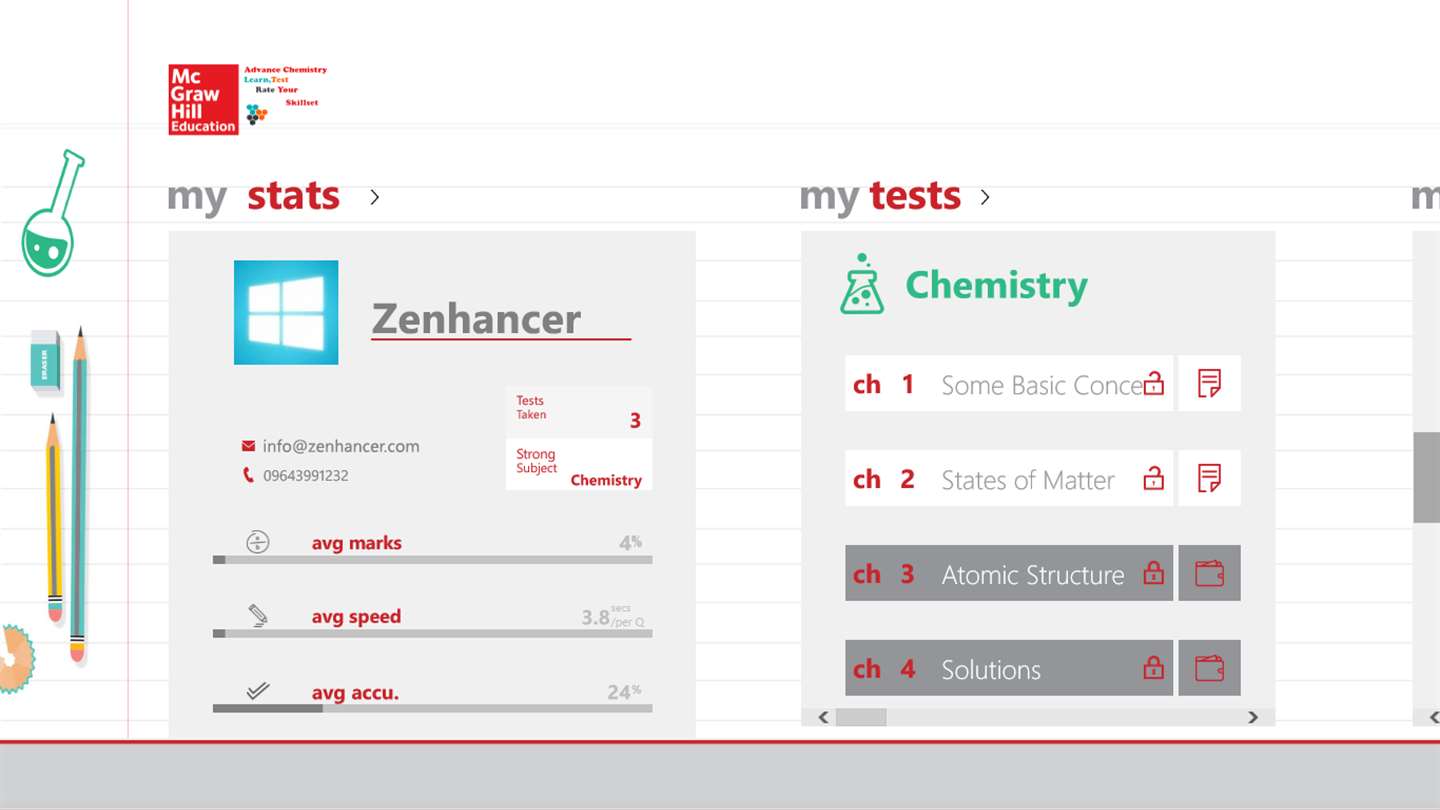Screen dimensions: 1440x810
Task: Click the wallet icon for Atomic Structure
Action: pyautogui.click(x=1209, y=573)
